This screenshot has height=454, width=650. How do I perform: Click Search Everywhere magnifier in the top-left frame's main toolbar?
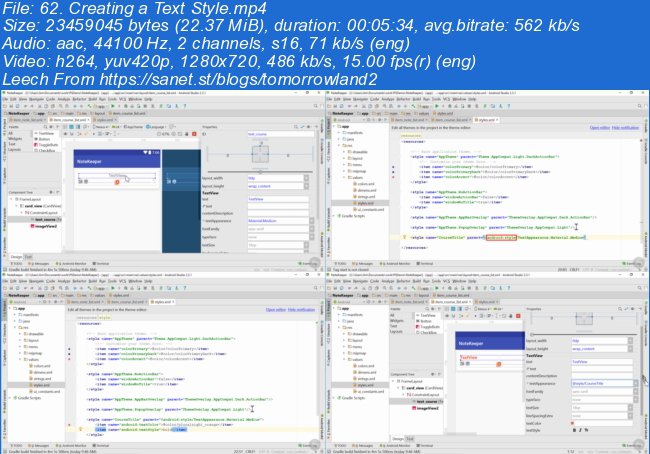[316, 106]
